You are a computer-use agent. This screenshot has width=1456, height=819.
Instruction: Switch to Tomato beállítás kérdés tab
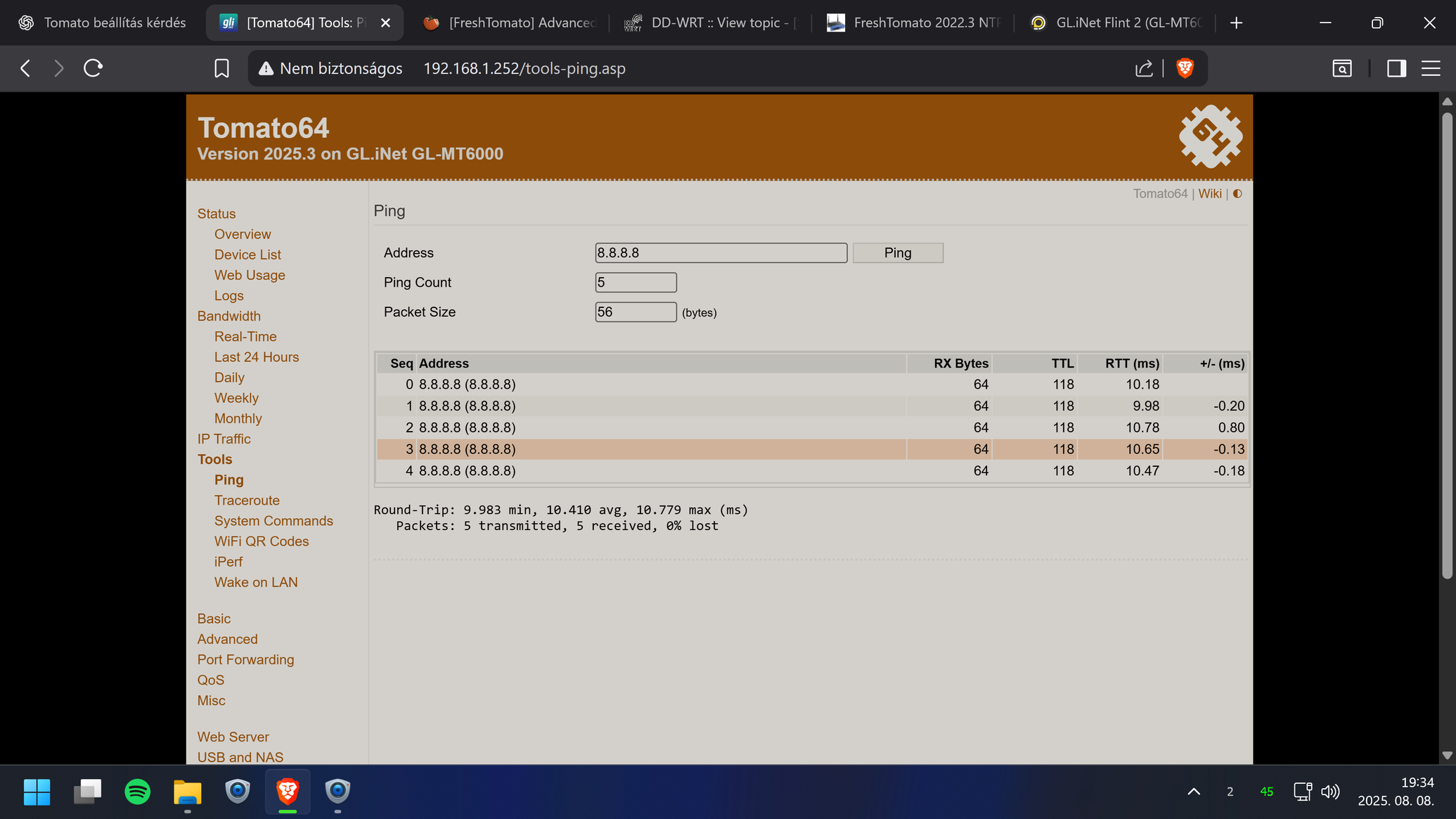[x=103, y=22]
